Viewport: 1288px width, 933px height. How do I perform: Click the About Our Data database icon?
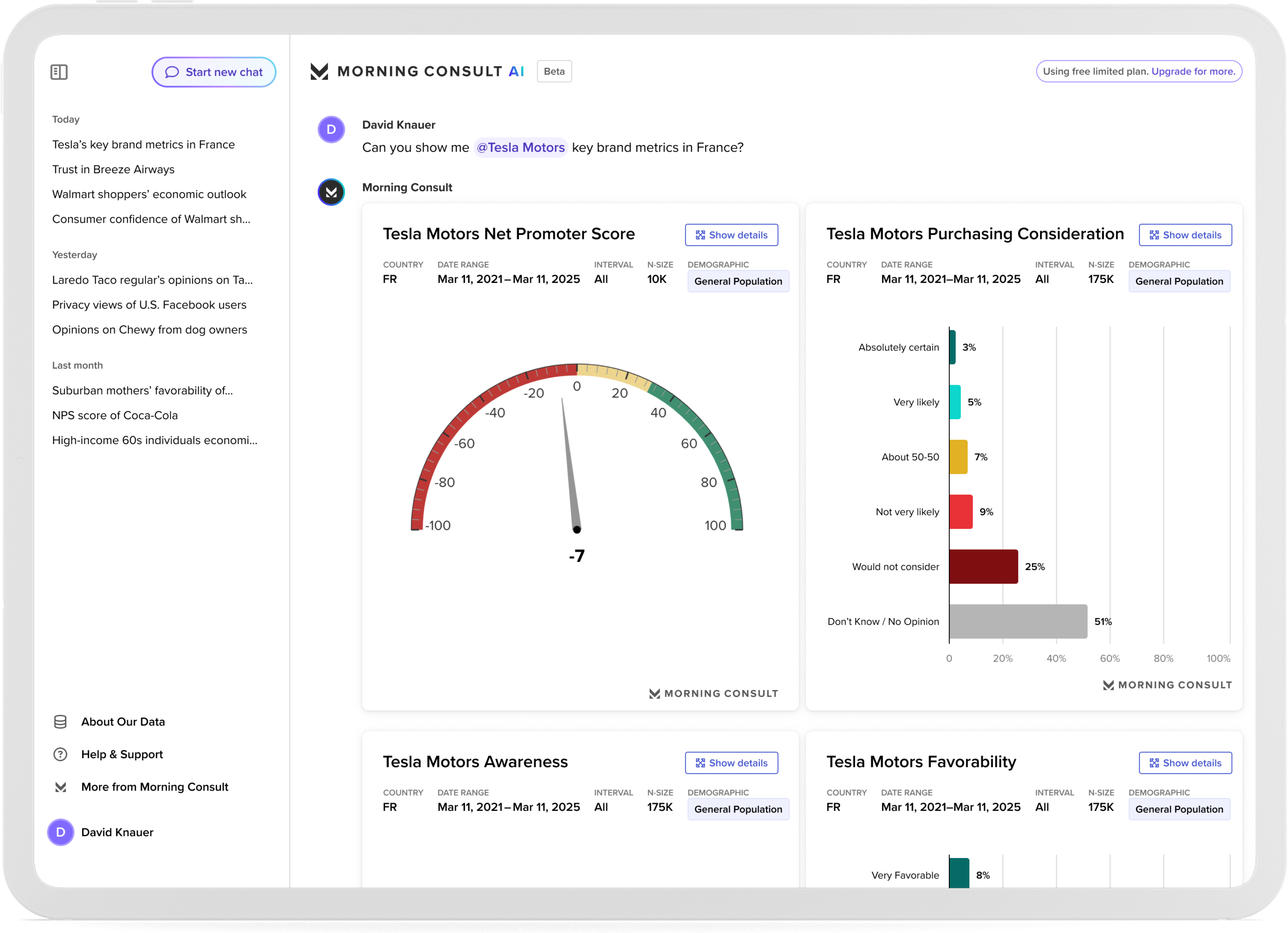pyautogui.click(x=60, y=722)
